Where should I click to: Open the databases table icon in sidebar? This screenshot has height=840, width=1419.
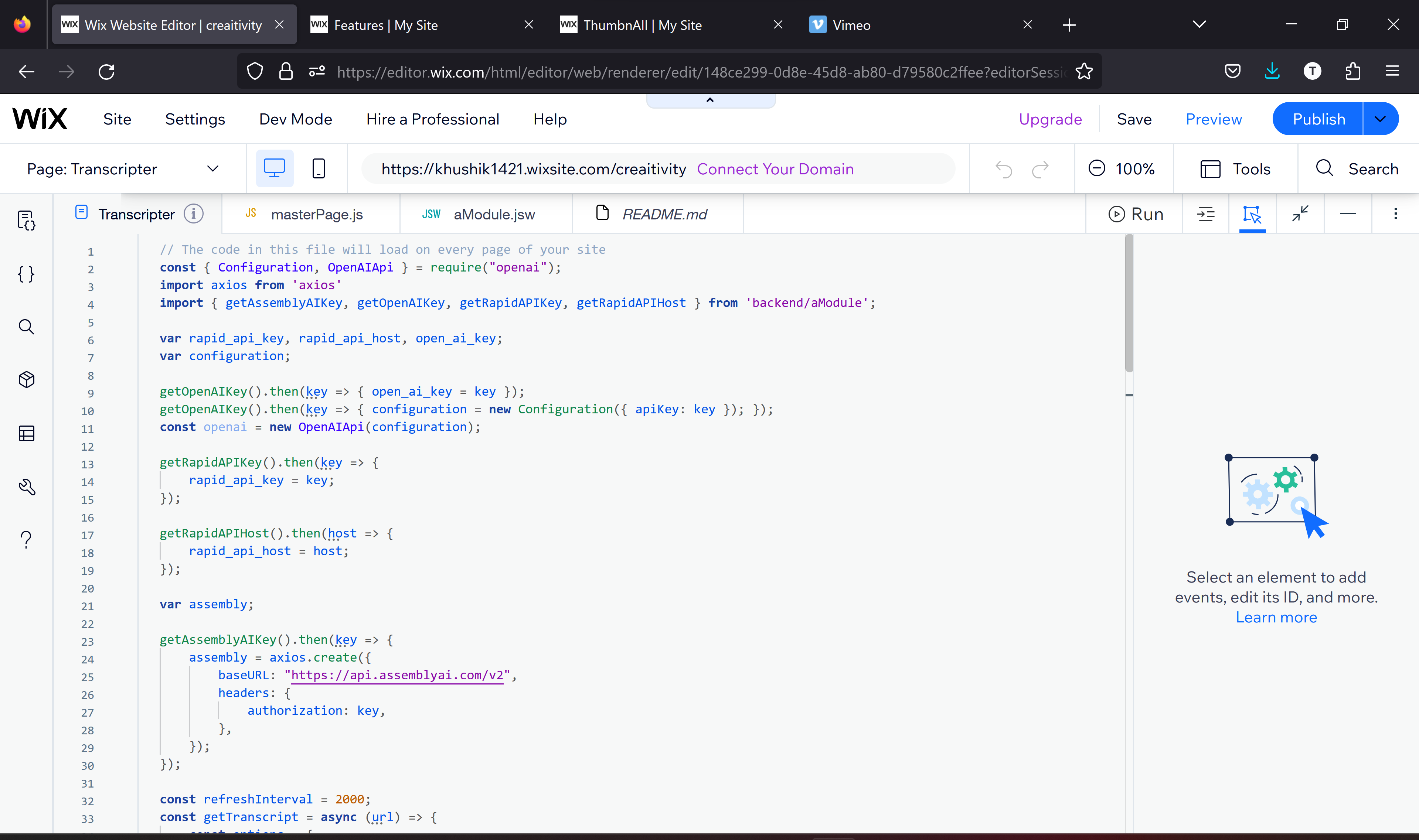point(26,433)
